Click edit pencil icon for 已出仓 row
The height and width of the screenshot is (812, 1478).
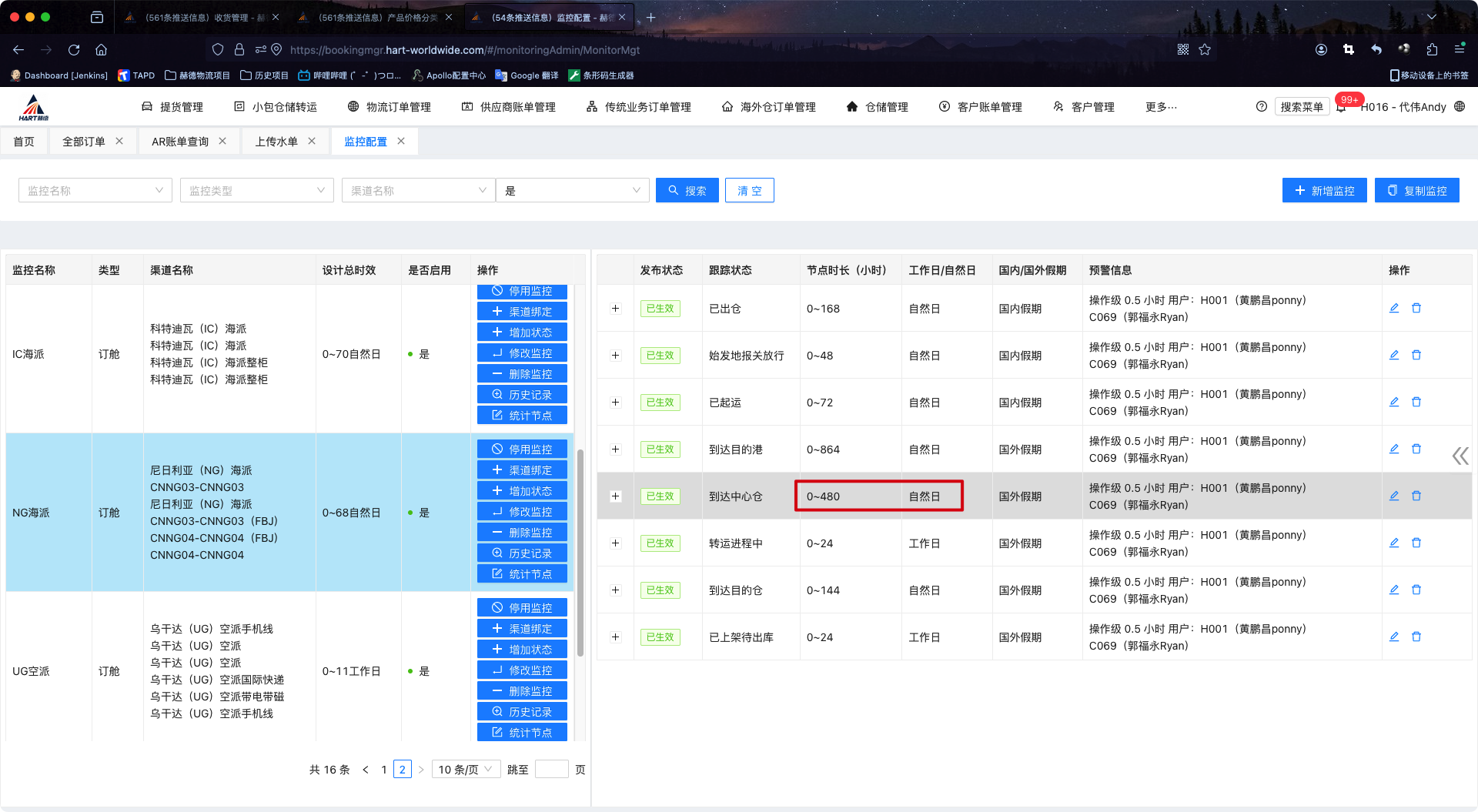coord(1393,308)
